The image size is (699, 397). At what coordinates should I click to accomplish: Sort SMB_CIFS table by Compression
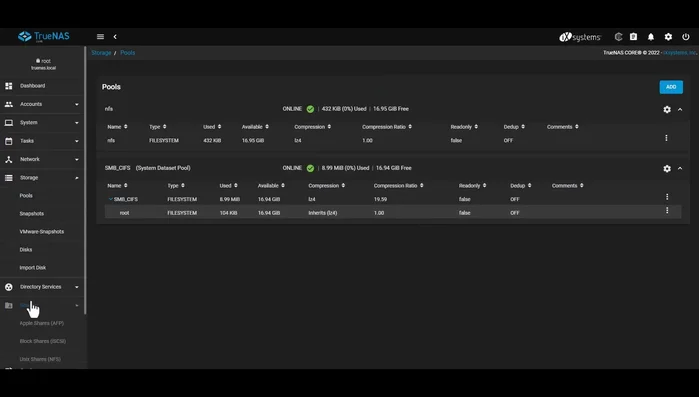[x=327, y=186]
